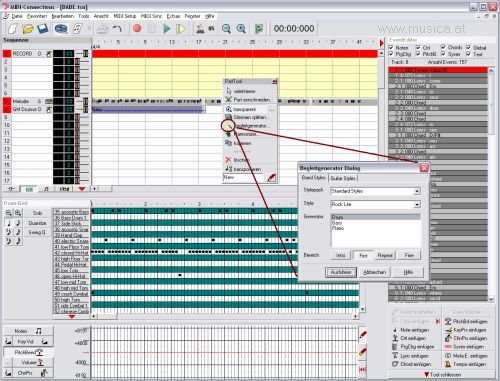Toggle the PitchB checkbox in event editor
Image resolution: width=500 pixels, height=381 pixels.
point(418,54)
